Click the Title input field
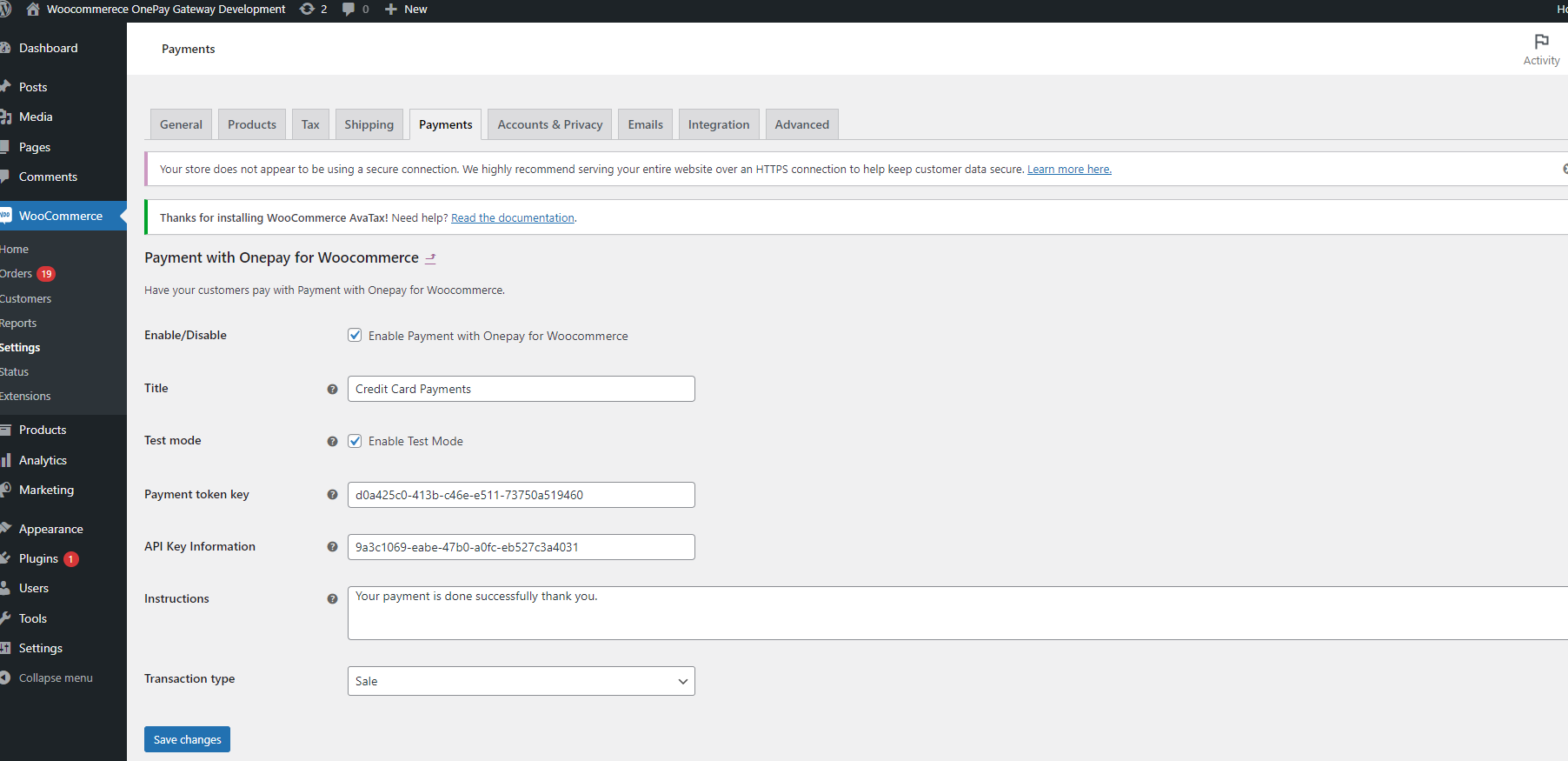This screenshot has height=761, width=1568. tap(522, 389)
